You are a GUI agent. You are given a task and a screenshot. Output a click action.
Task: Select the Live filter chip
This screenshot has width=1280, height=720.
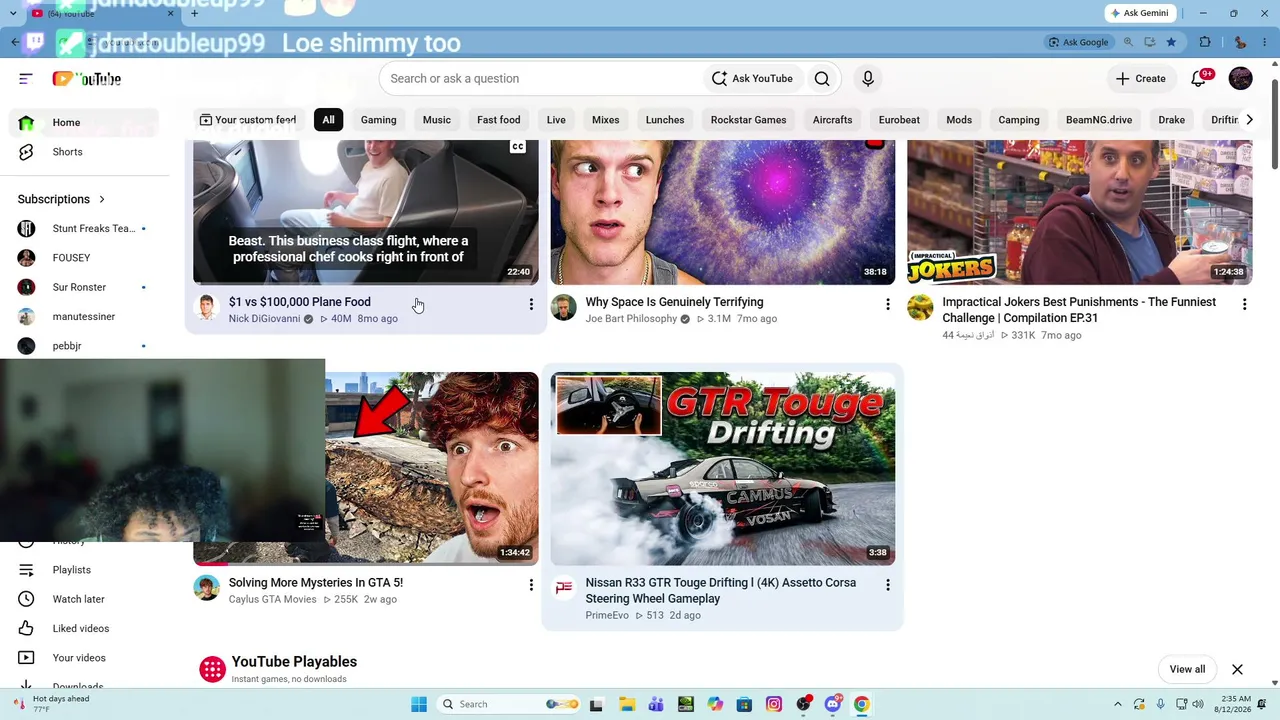click(556, 120)
